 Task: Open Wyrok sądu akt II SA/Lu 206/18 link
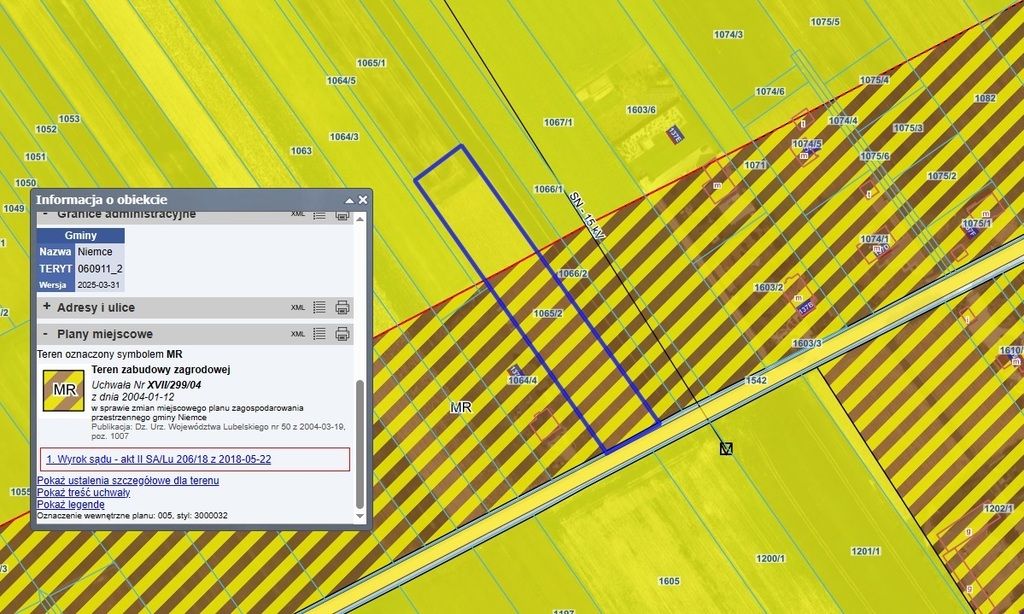point(158,459)
